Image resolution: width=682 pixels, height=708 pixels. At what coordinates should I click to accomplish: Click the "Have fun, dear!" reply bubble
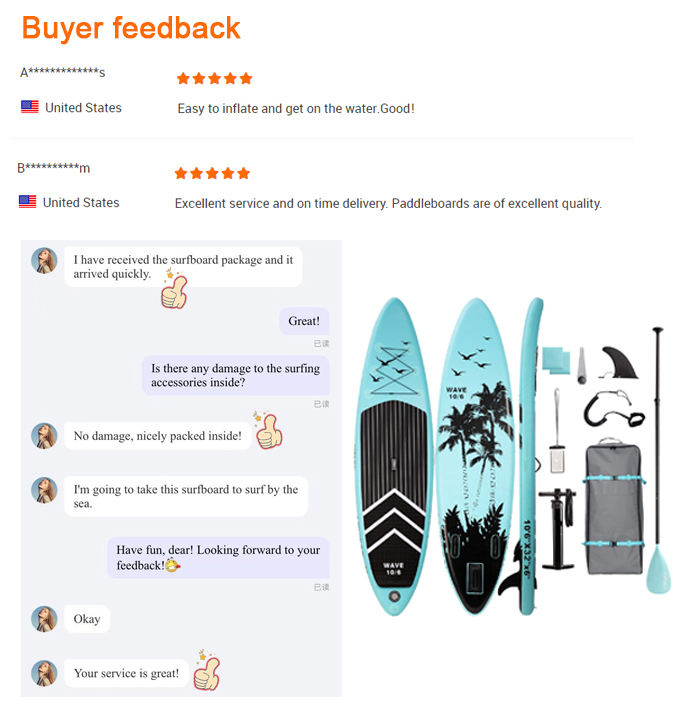(x=218, y=558)
